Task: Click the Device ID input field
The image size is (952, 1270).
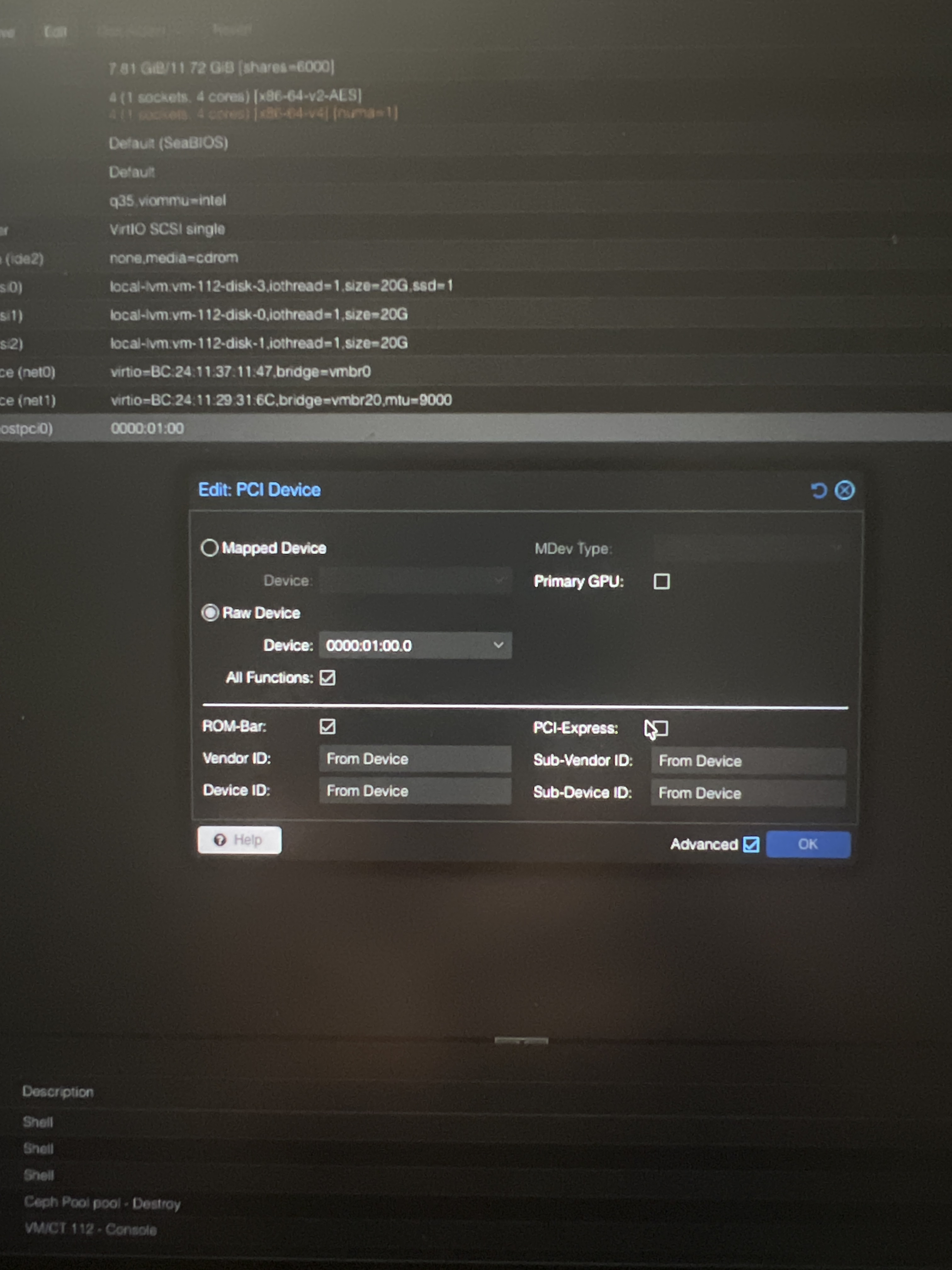Action: (x=414, y=791)
